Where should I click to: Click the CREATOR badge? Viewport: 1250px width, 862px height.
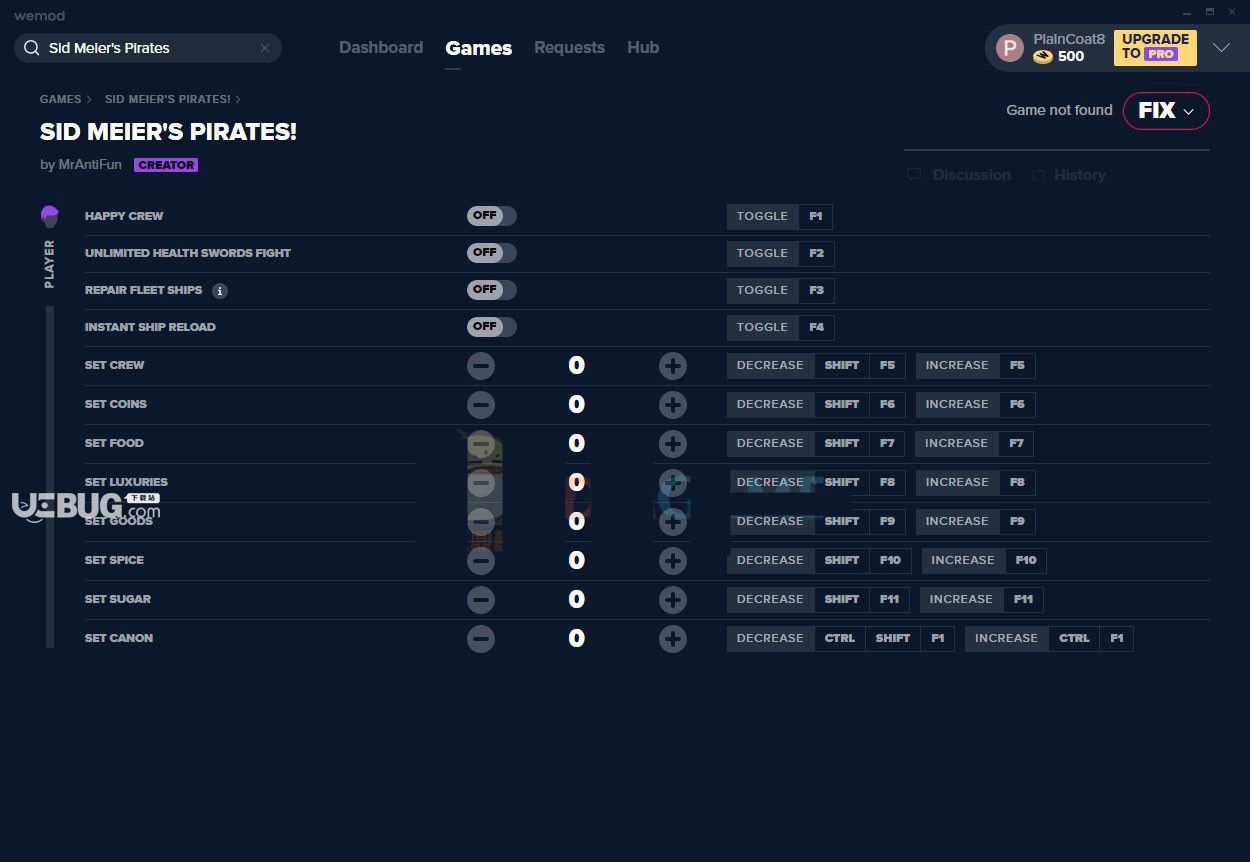(x=166, y=165)
